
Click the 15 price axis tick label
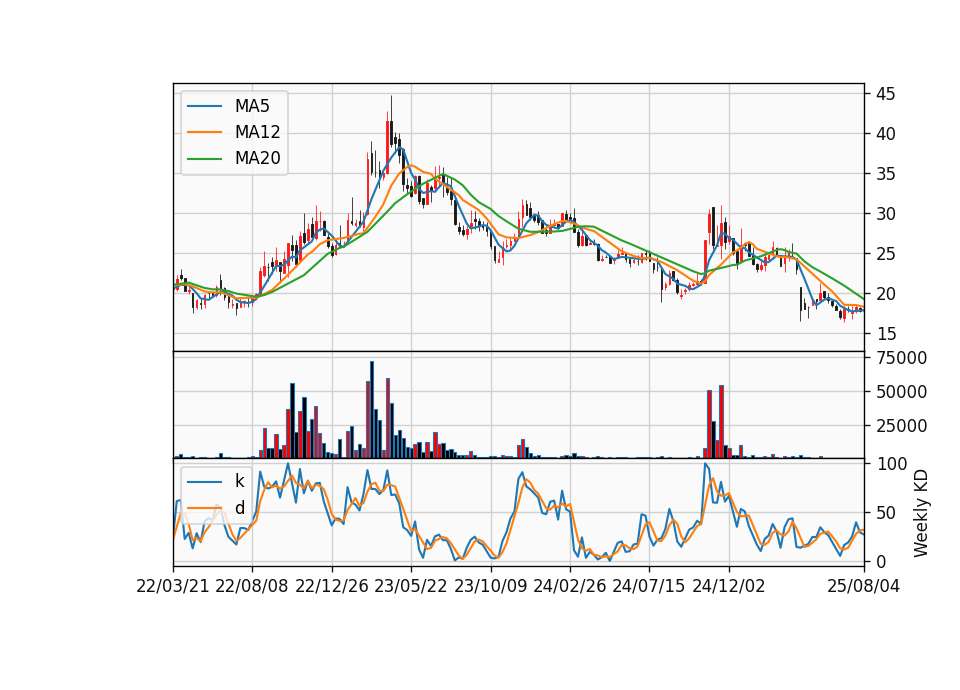coord(886,334)
